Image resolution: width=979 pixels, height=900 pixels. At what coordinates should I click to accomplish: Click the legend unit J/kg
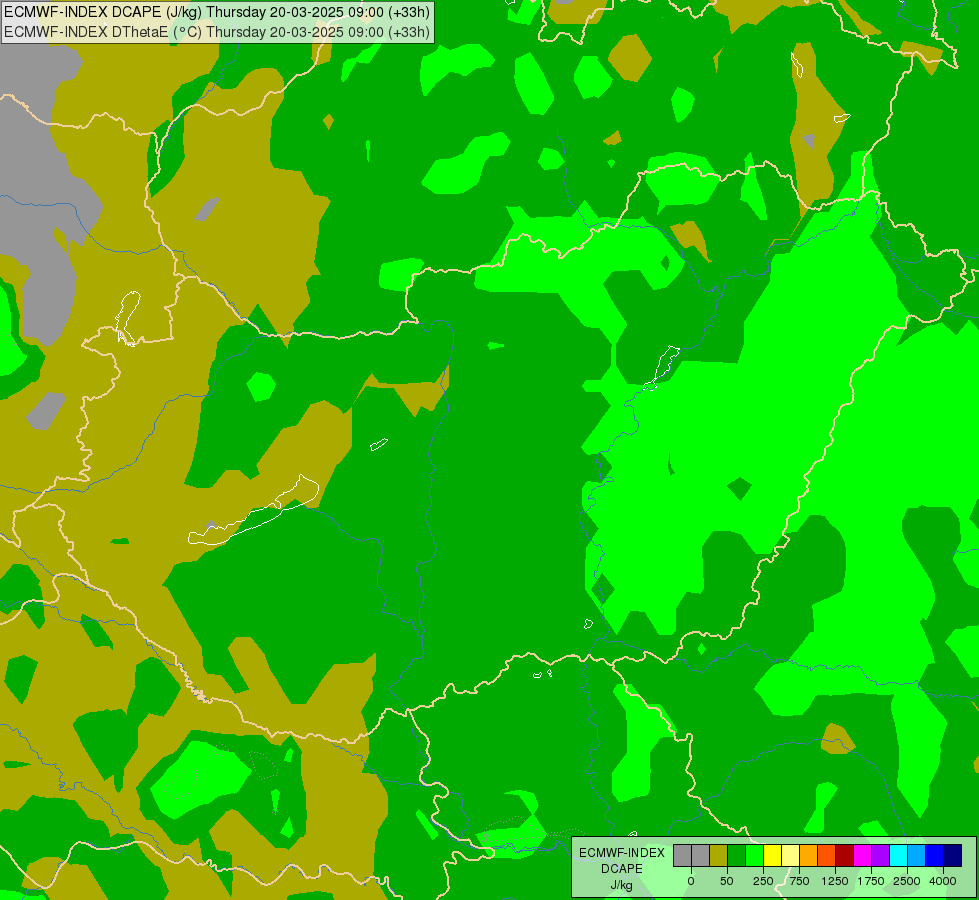pyautogui.click(x=621, y=885)
